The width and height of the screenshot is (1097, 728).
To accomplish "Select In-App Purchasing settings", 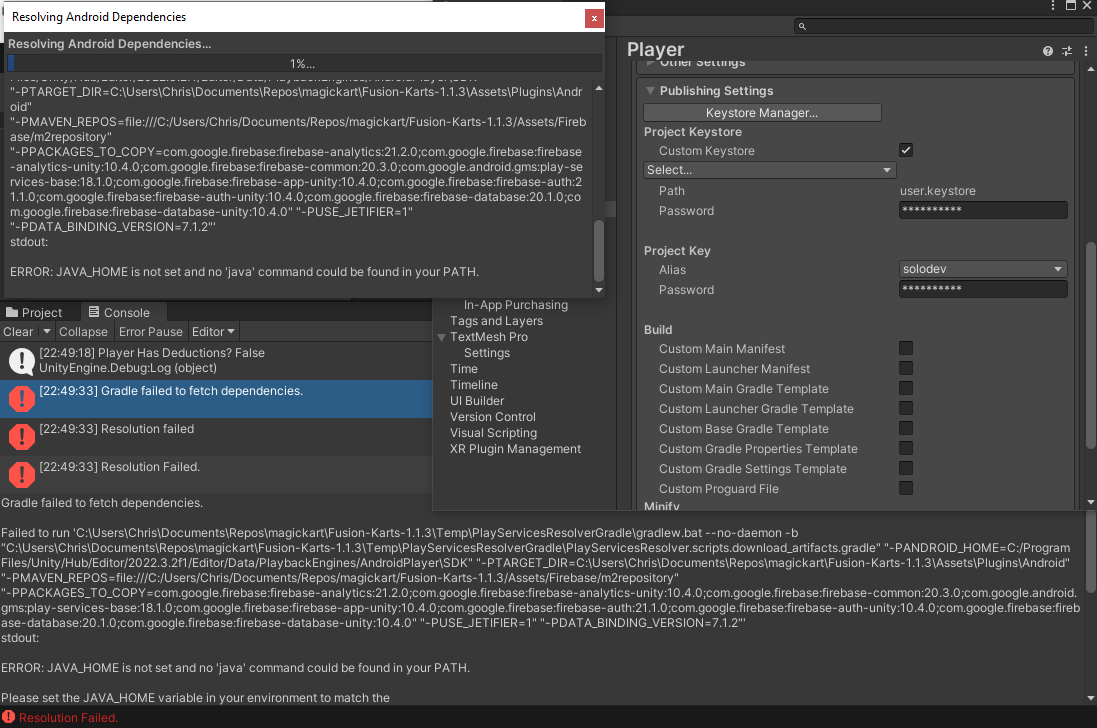I will 516,305.
